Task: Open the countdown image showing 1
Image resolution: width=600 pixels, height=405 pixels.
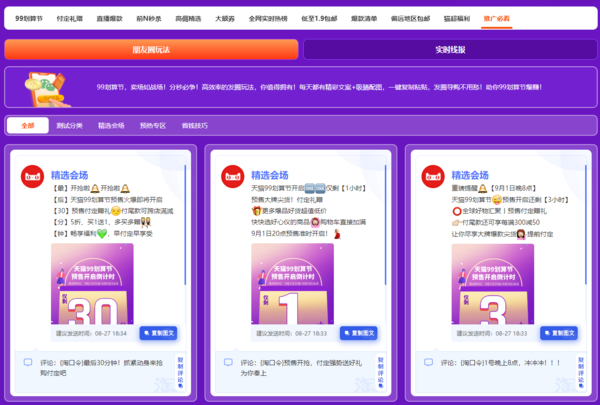Action: (x=292, y=284)
